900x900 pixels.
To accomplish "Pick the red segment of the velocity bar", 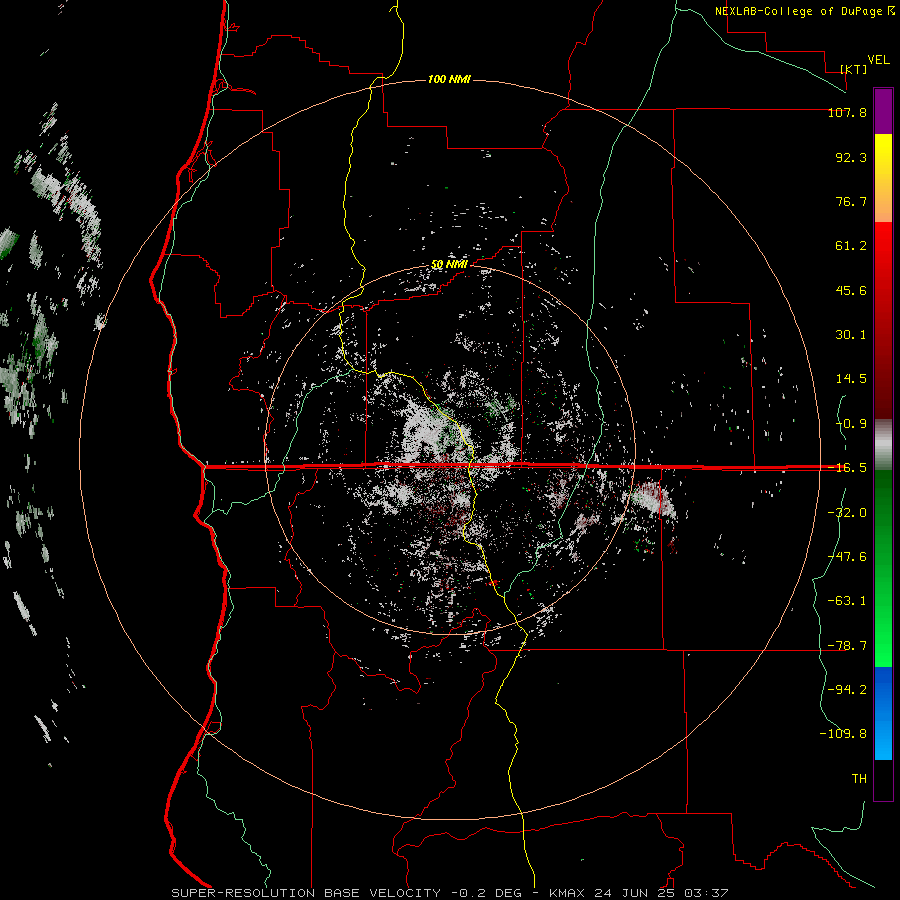I will pyautogui.click(x=883, y=320).
